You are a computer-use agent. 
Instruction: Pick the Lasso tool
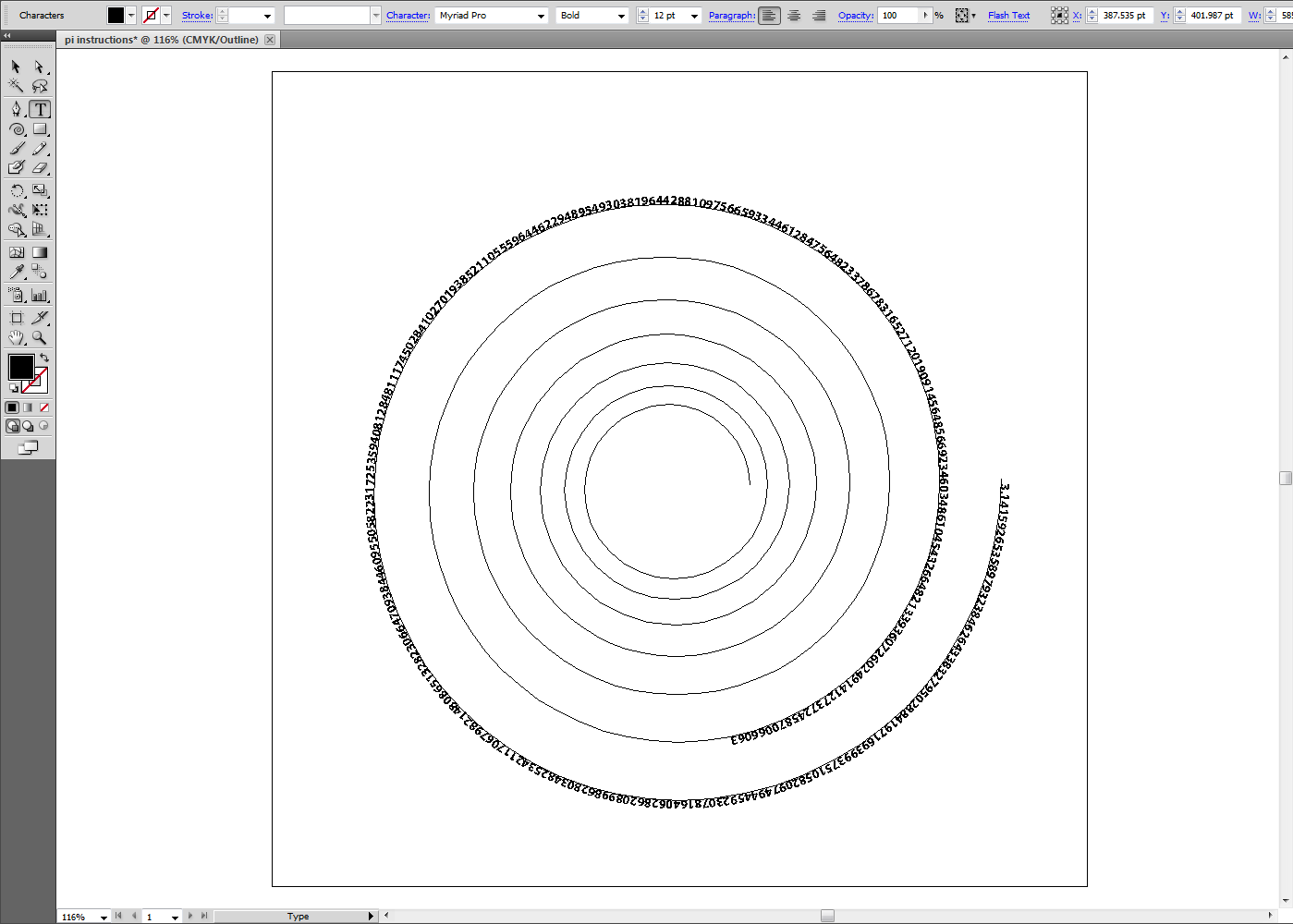tap(39, 86)
